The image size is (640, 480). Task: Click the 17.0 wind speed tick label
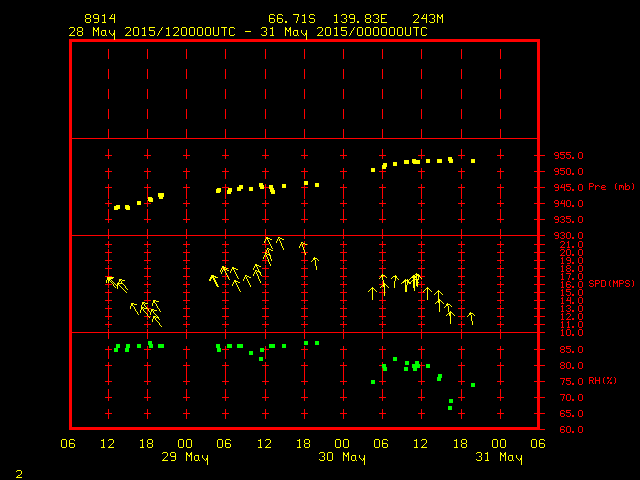point(571,277)
